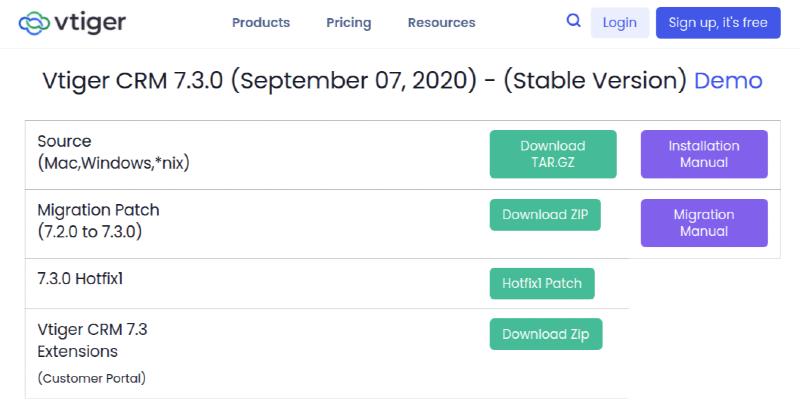Image resolution: width=800 pixels, height=400 pixels.
Task: Follow the Demo link in the heading
Action: point(728,81)
